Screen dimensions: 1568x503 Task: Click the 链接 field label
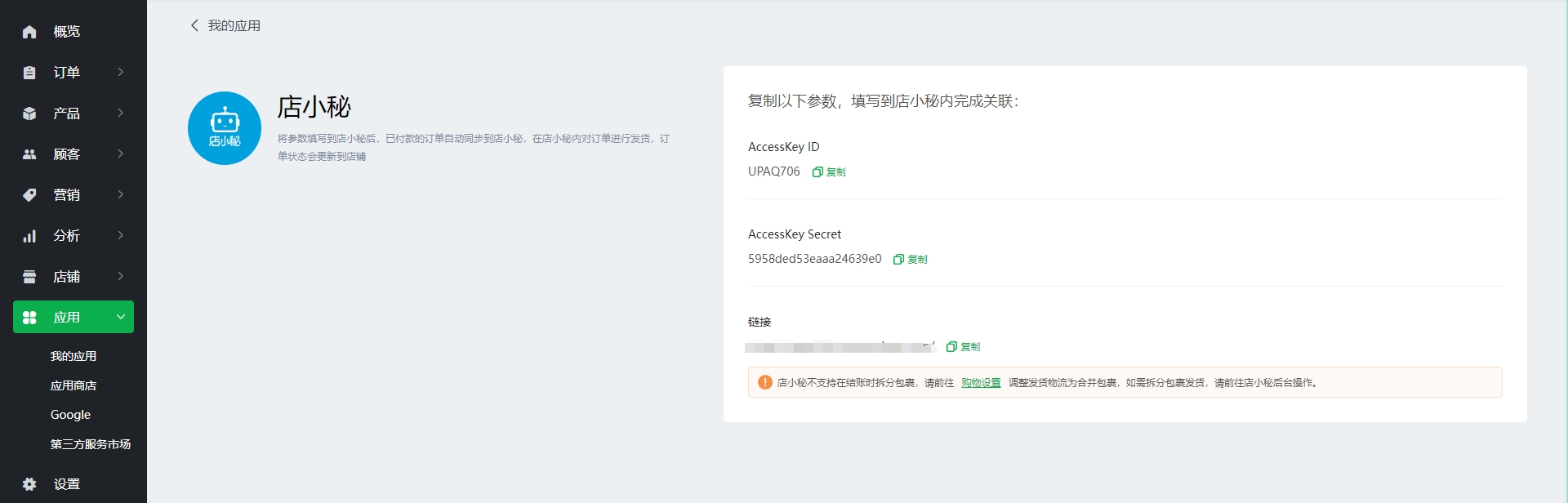point(759,322)
